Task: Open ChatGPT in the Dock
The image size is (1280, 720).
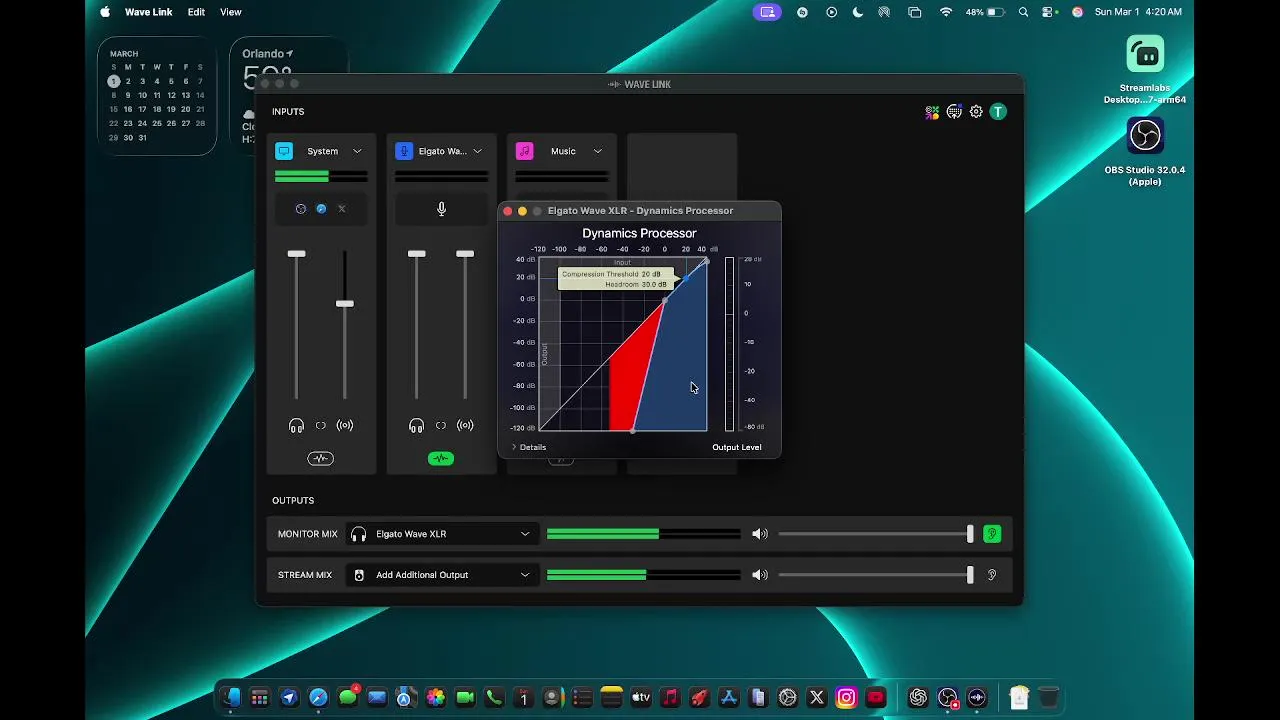Action: point(918,698)
